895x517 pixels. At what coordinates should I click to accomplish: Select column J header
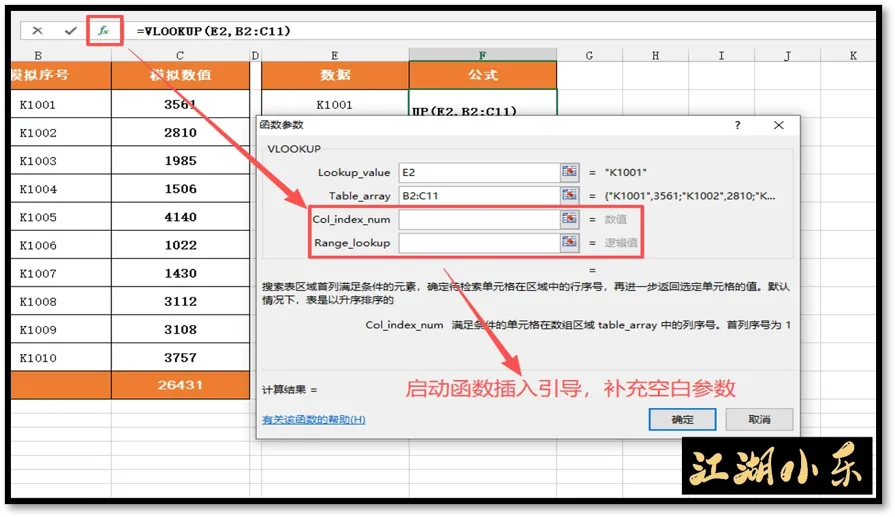pyautogui.click(x=788, y=55)
